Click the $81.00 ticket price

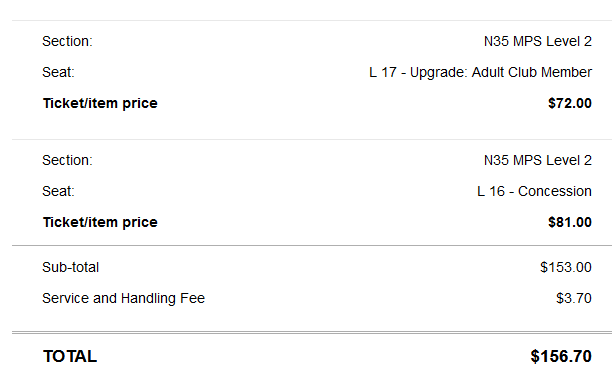(569, 222)
